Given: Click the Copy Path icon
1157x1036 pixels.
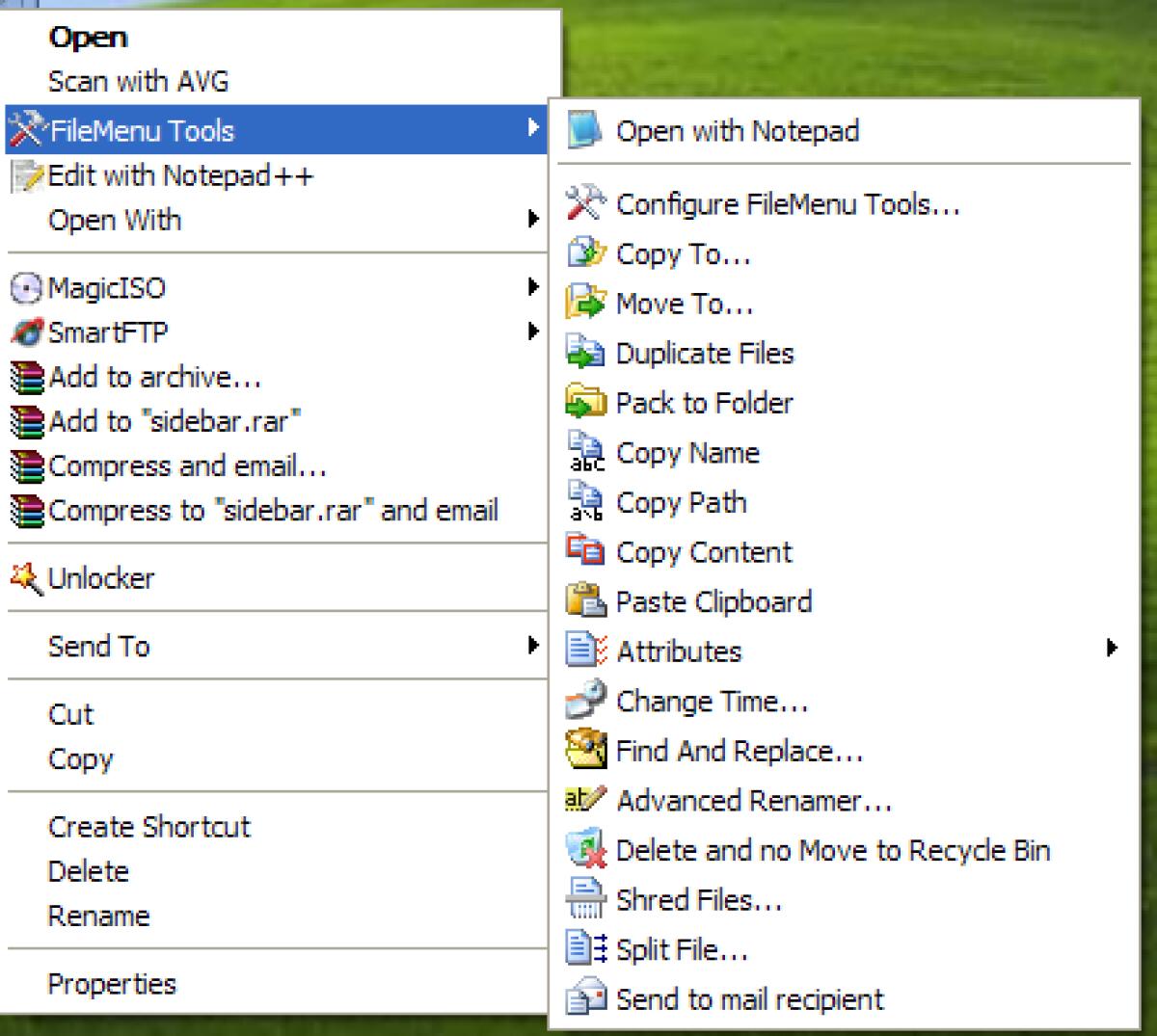Looking at the screenshot, I should coord(585,501).
